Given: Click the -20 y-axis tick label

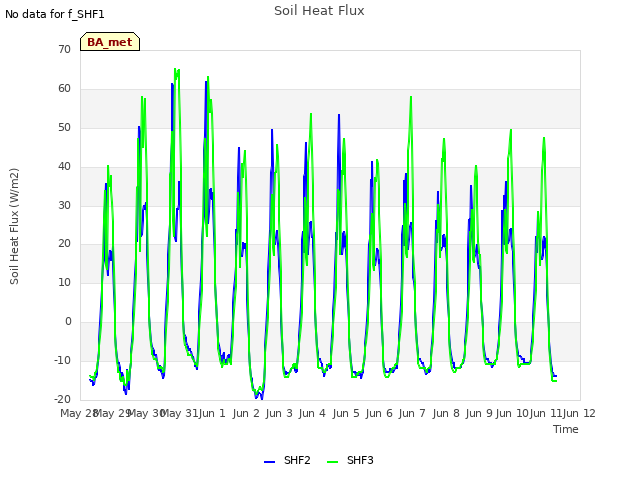Looking at the screenshot, I should pos(62,399).
